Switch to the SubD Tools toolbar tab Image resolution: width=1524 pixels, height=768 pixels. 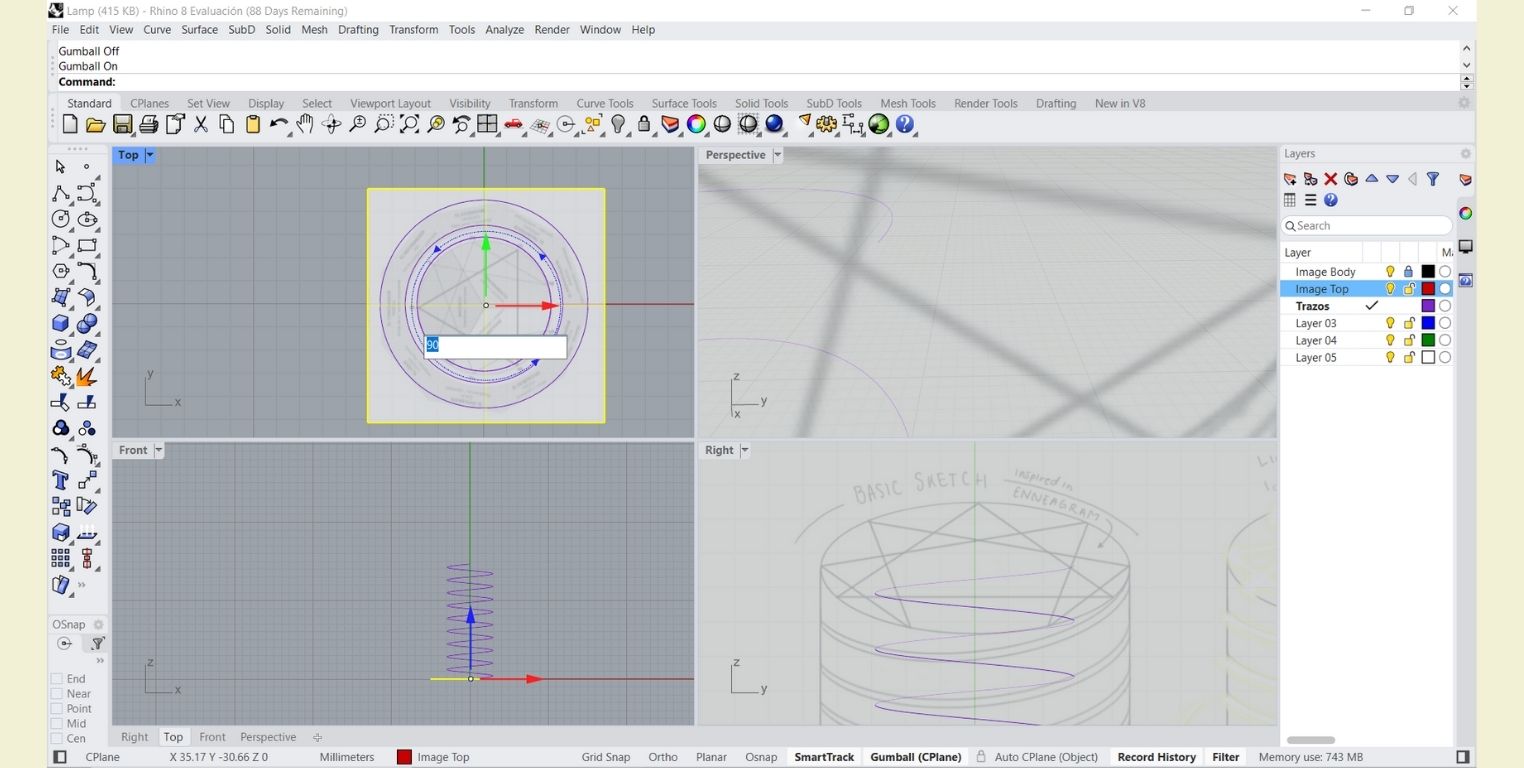[834, 103]
